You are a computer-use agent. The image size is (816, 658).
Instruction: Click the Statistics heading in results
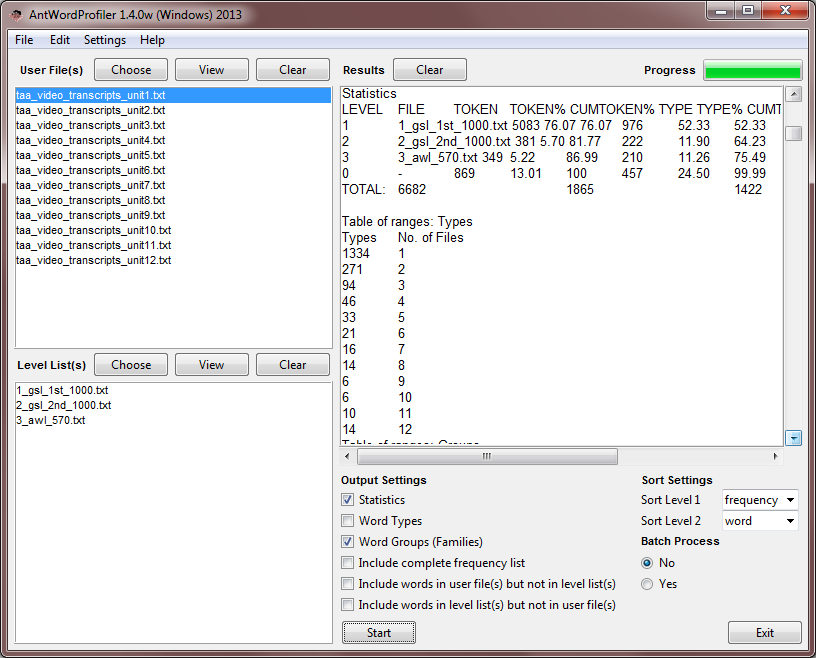coord(369,94)
